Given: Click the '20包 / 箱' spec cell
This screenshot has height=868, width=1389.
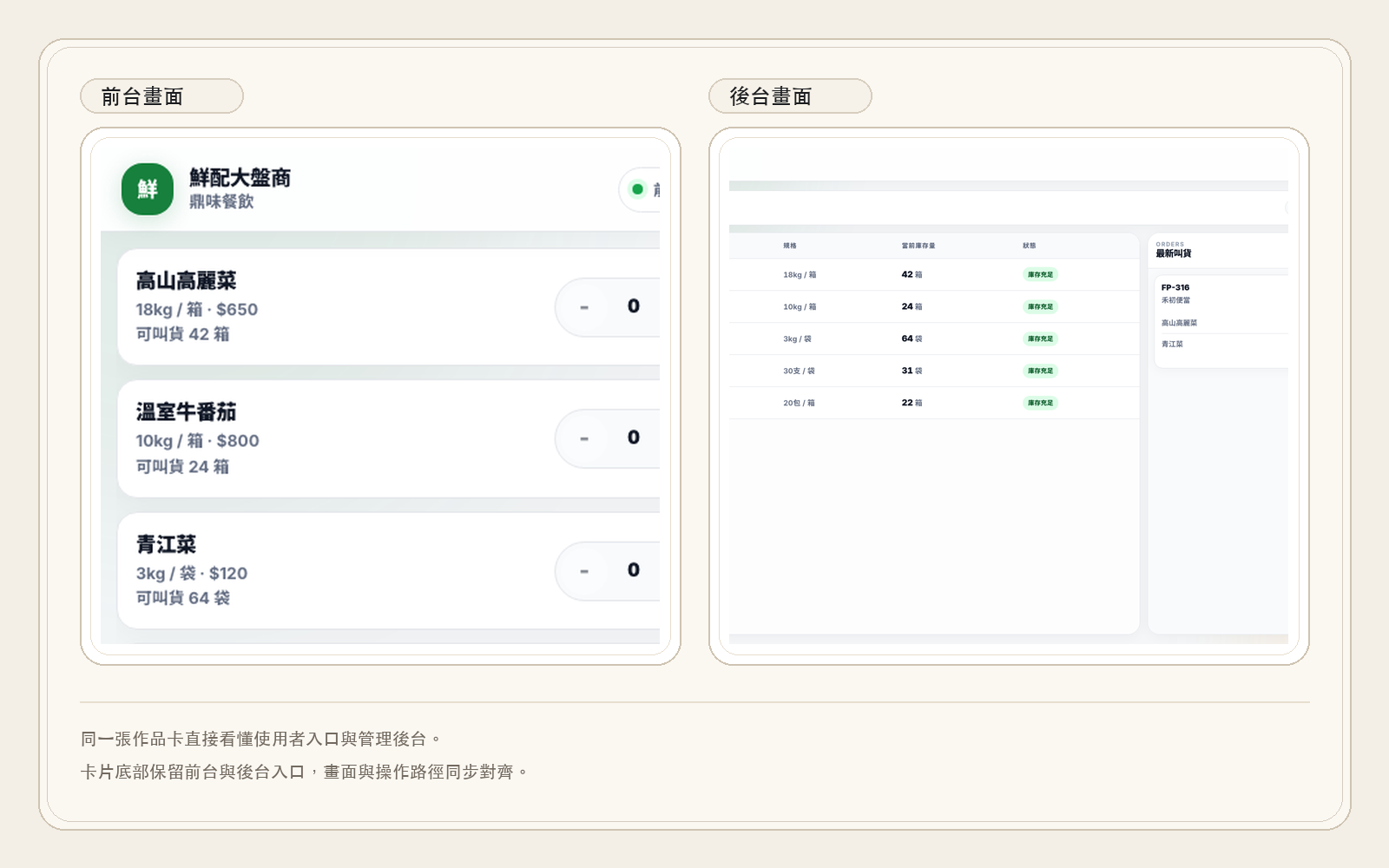Looking at the screenshot, I should (799, 403).
